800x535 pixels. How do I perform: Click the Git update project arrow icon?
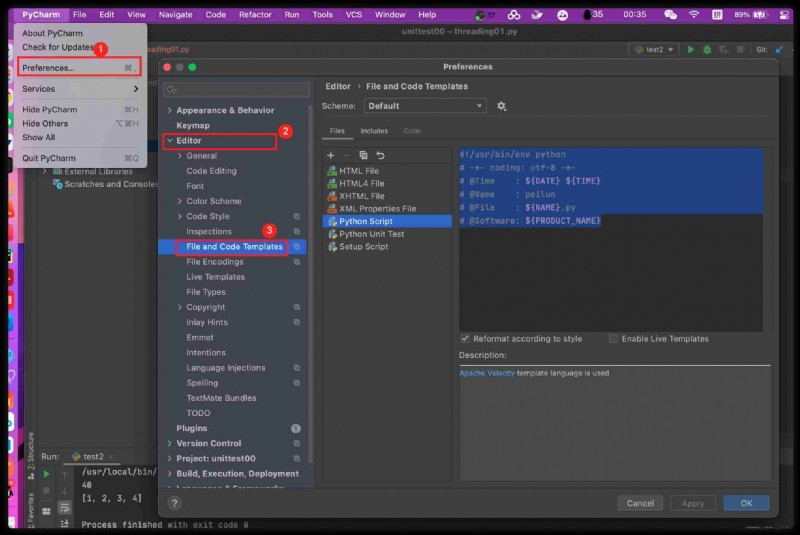[779, 49]
